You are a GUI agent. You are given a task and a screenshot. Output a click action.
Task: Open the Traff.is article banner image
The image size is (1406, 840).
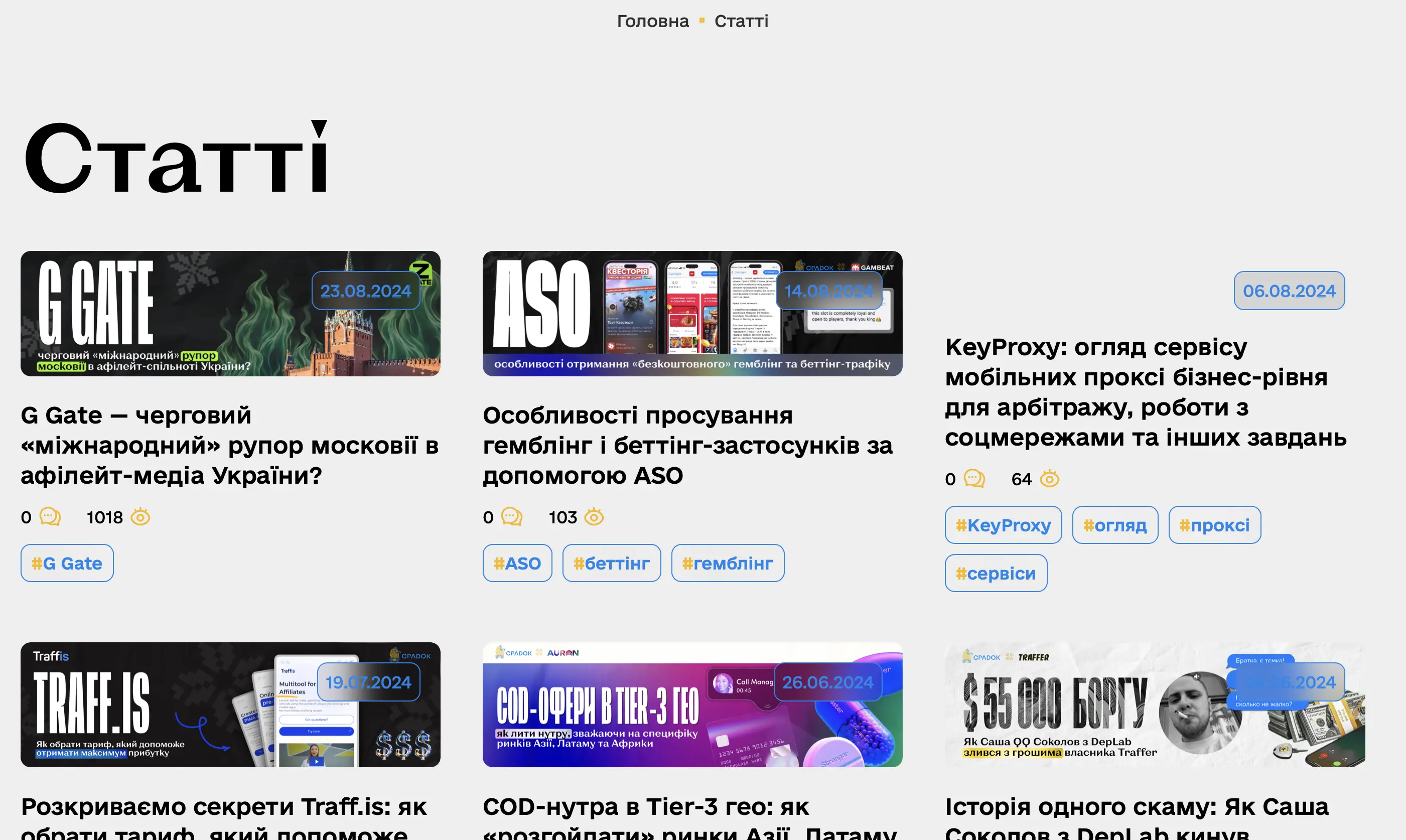pos(230,705)
